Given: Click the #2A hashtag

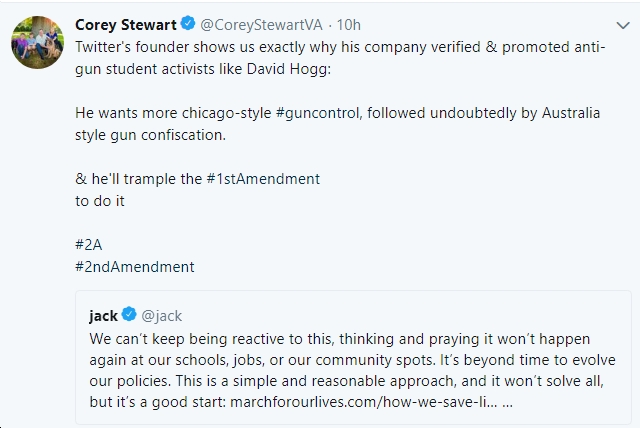Looking at the screenshot, I should pyautogui.click(x=89, y=245).
